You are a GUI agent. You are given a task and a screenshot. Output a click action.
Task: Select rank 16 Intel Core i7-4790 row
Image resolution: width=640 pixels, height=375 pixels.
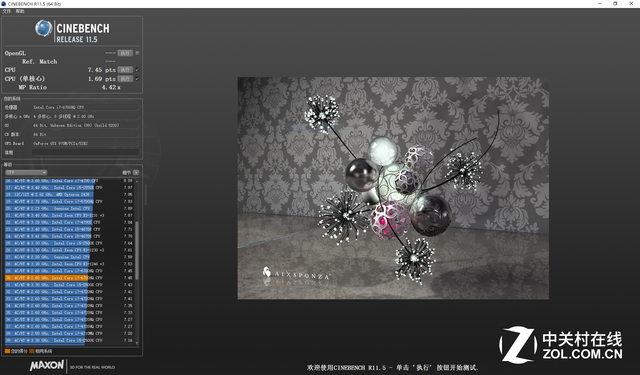click(69, 181)
